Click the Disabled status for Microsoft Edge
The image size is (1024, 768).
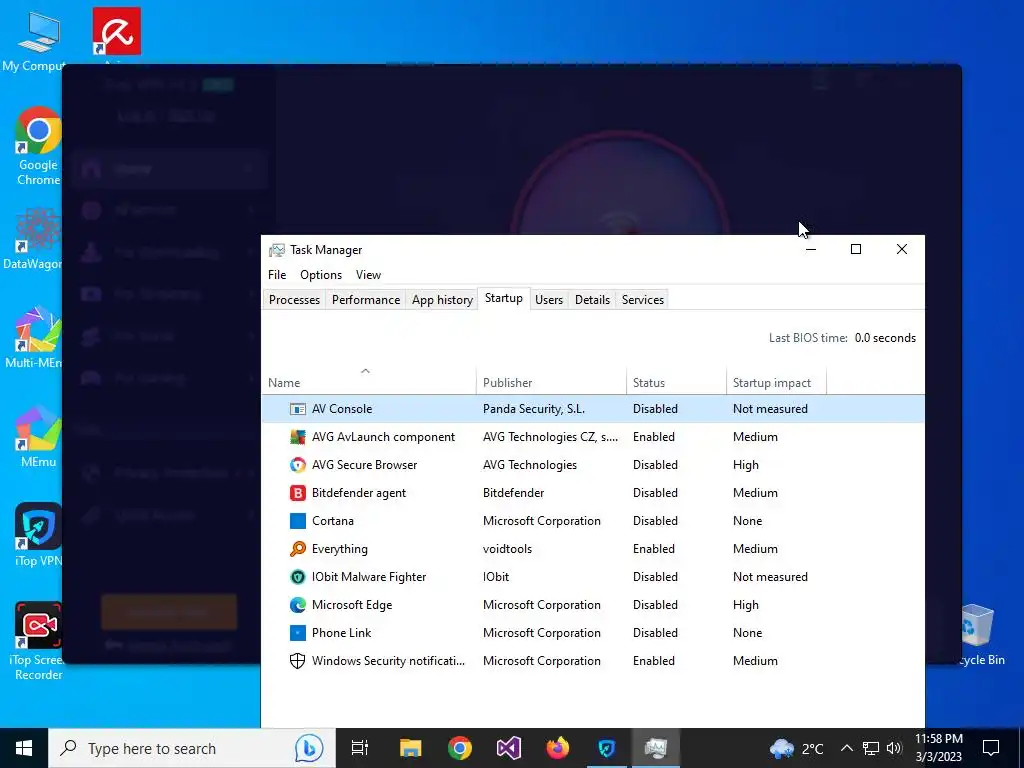[655, 605]
